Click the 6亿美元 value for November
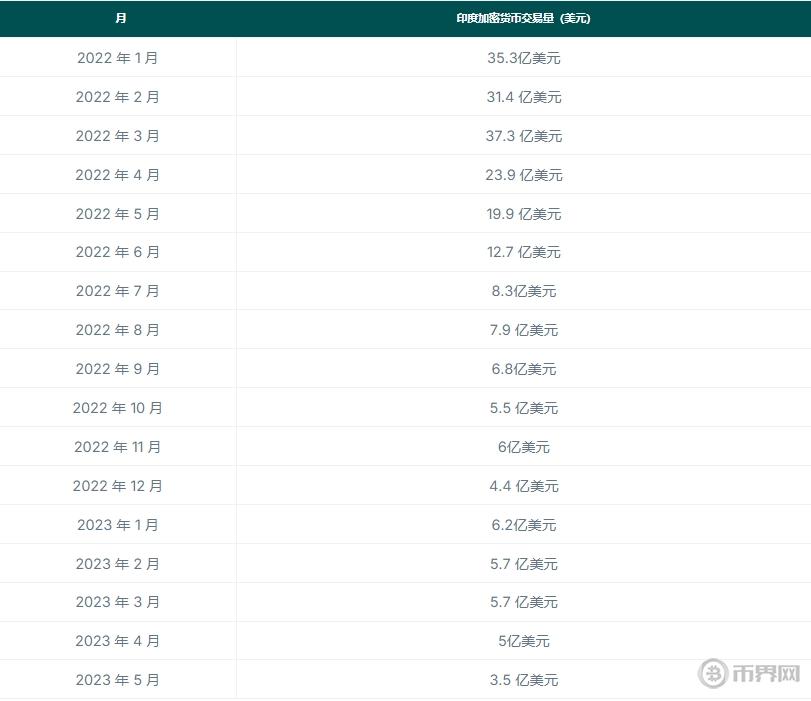The width and height of the screenshot is (811, 701). (524, 447)
